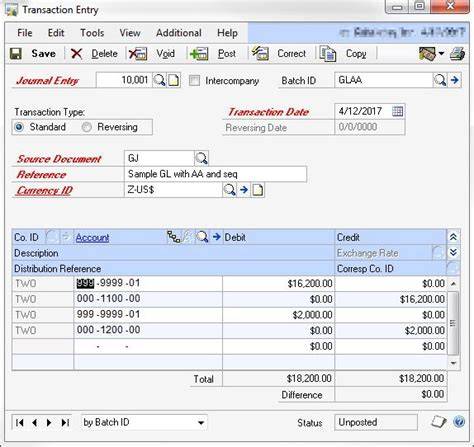
Task: Click the Journal Entry number field 10,001
Action: 124,80
